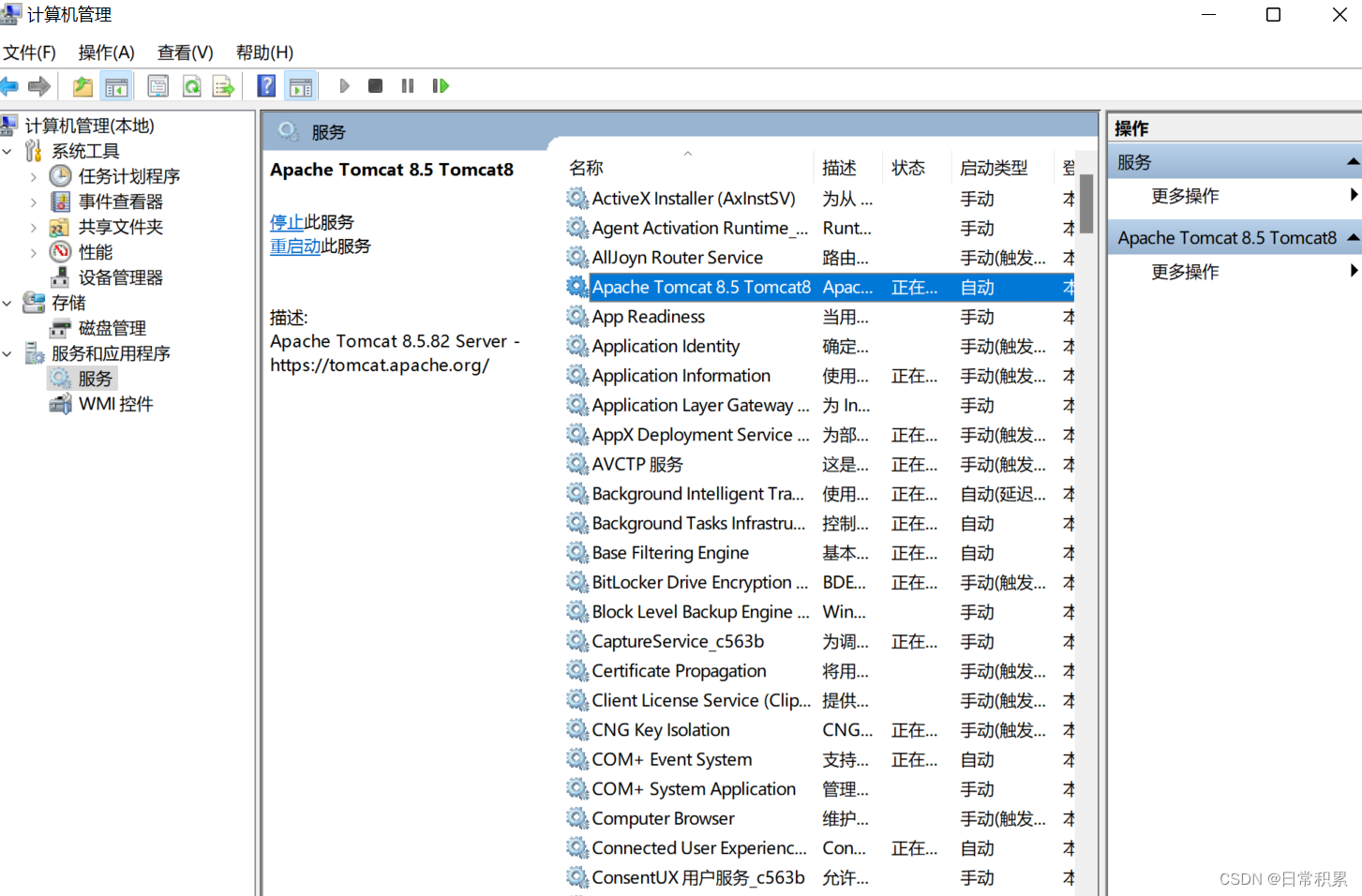Image resolution: width=1362 pixels, height=896 pixels.
Task: Click the gear icon of App Readiness service
Action: tap(577, 317)
